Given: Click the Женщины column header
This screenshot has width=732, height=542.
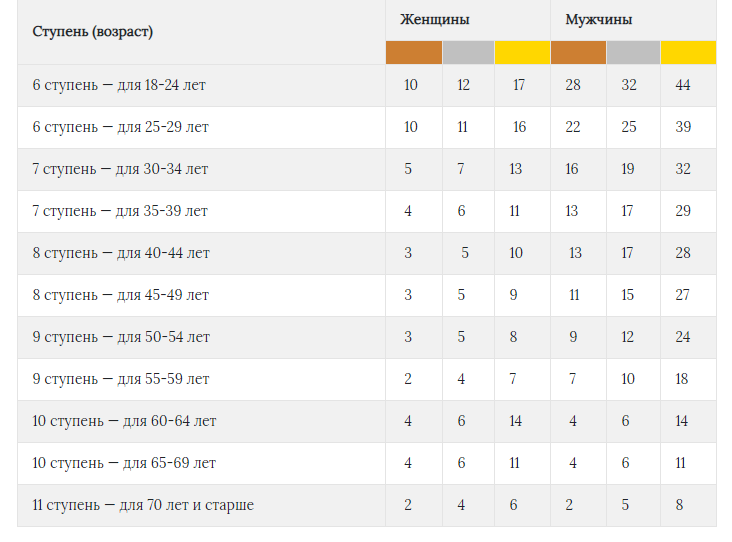Looking at the screenshot, I should click(435, 20).
